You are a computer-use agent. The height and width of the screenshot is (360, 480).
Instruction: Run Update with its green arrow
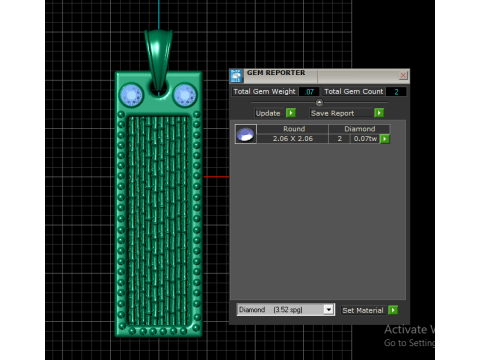(x=291, y=113)
